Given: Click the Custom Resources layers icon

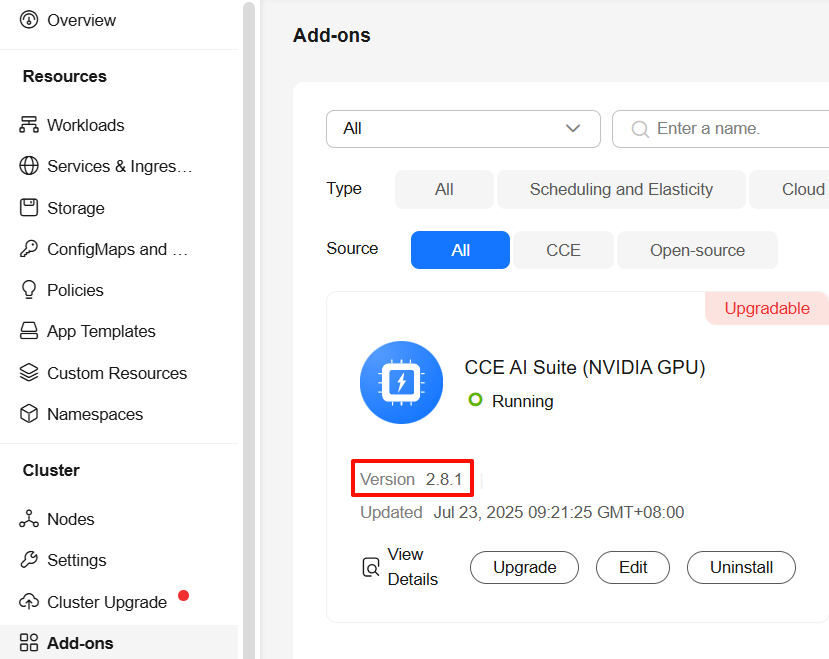Looking at the screenshot, I should [29, 372].
